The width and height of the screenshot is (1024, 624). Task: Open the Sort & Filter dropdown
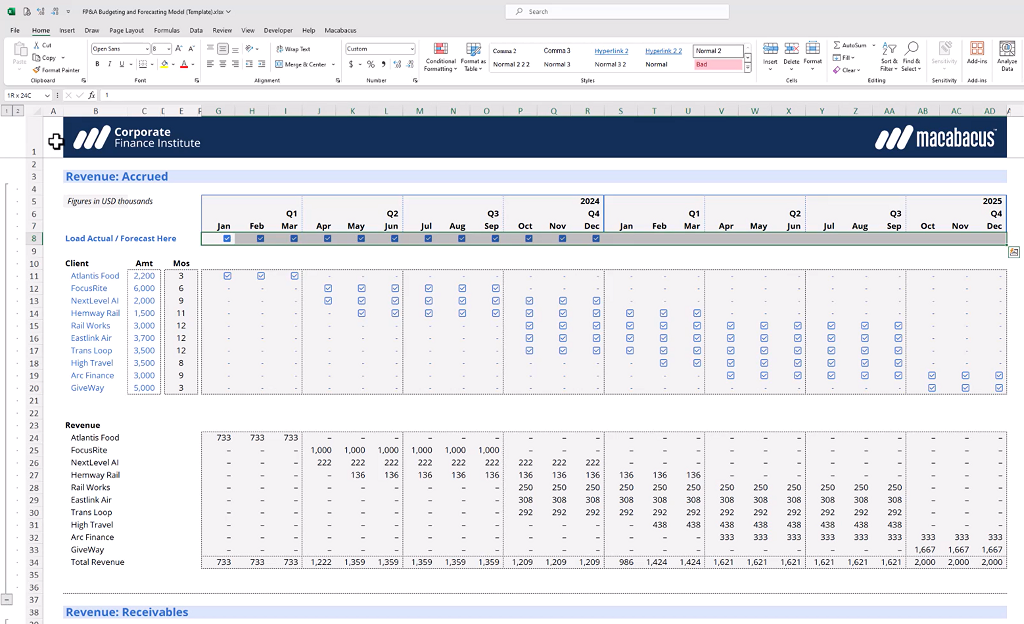[x=889, y=57]
